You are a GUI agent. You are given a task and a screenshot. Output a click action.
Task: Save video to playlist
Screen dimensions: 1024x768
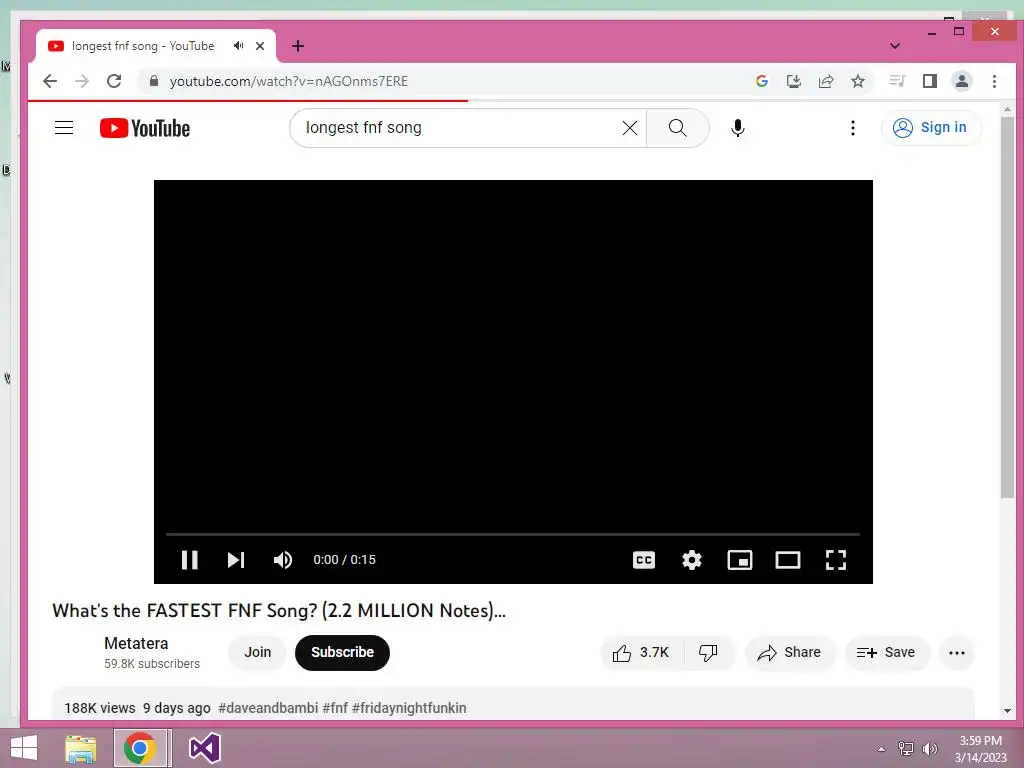(886, 652)
